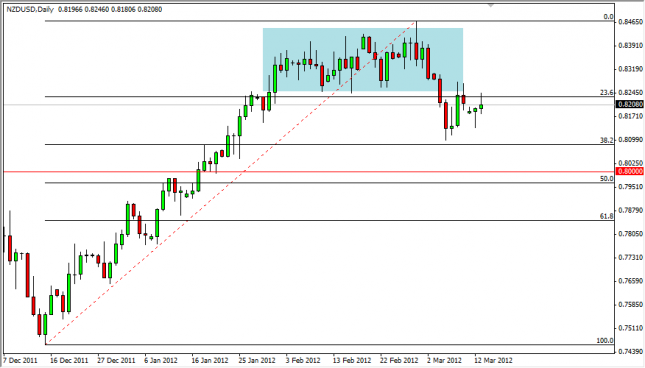Select the Fibonacci 100.0 level label

click(x=605, y=340)
